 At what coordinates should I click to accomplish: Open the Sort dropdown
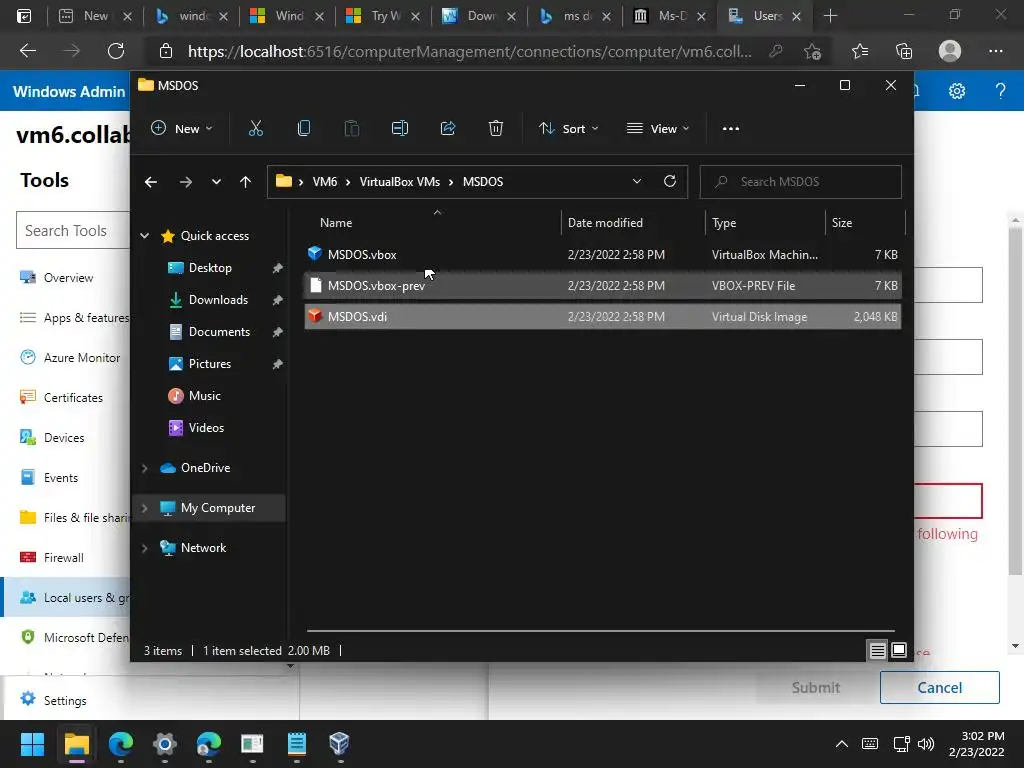[x=569, y=129]
